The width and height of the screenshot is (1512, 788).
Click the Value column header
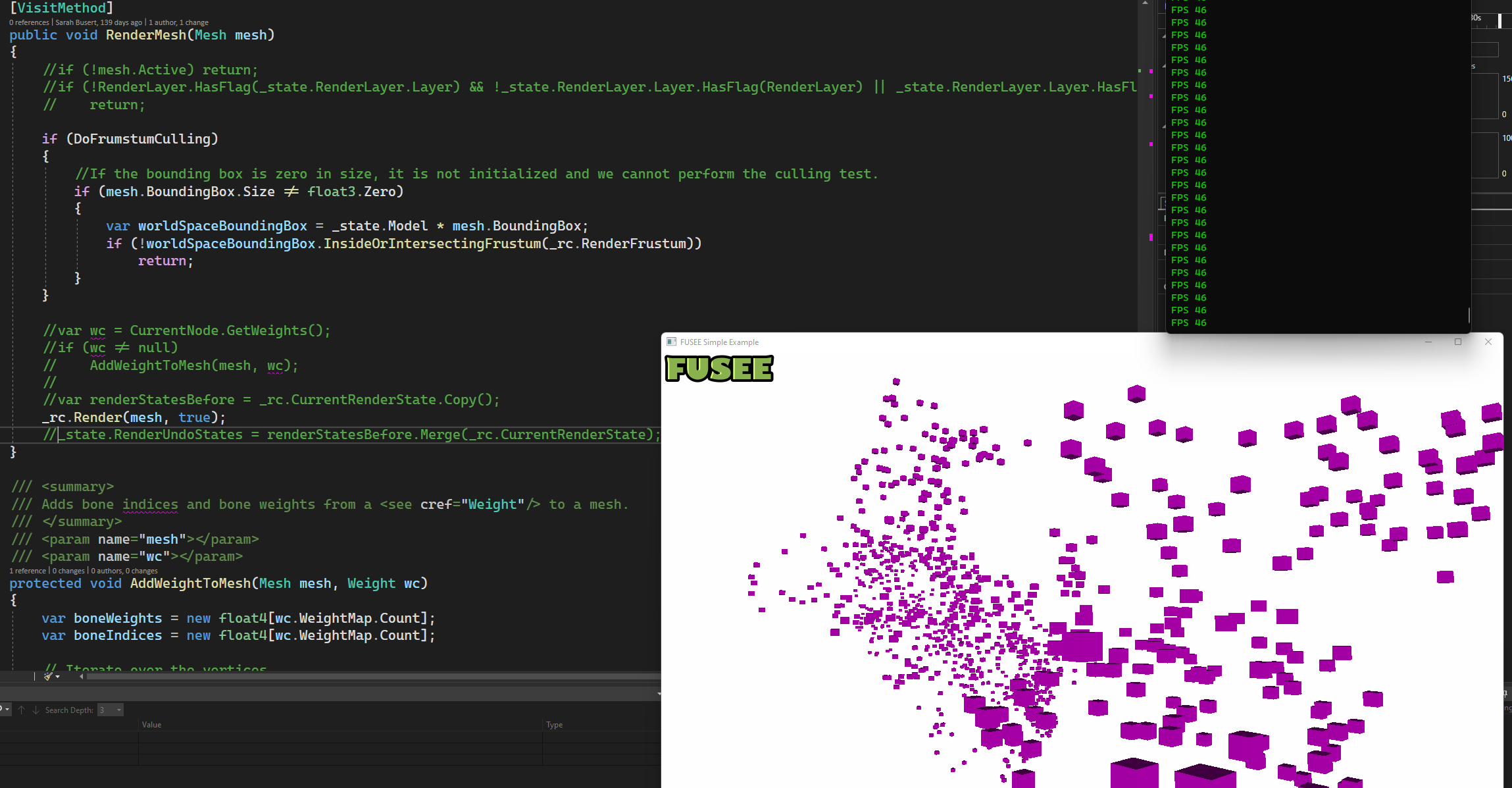tap(151, 724)
